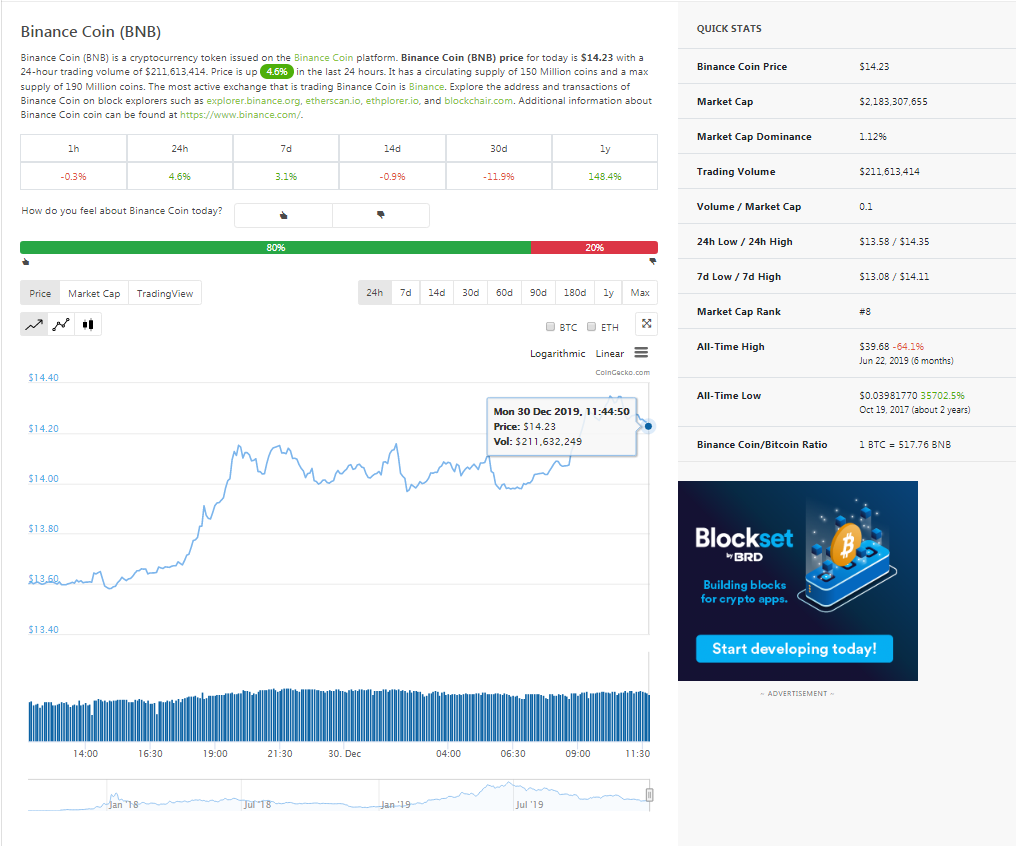Click the 30d change value -11.9%
Image resolution: width=1016 pixels, height=846 pixels.
click(498, 176)
